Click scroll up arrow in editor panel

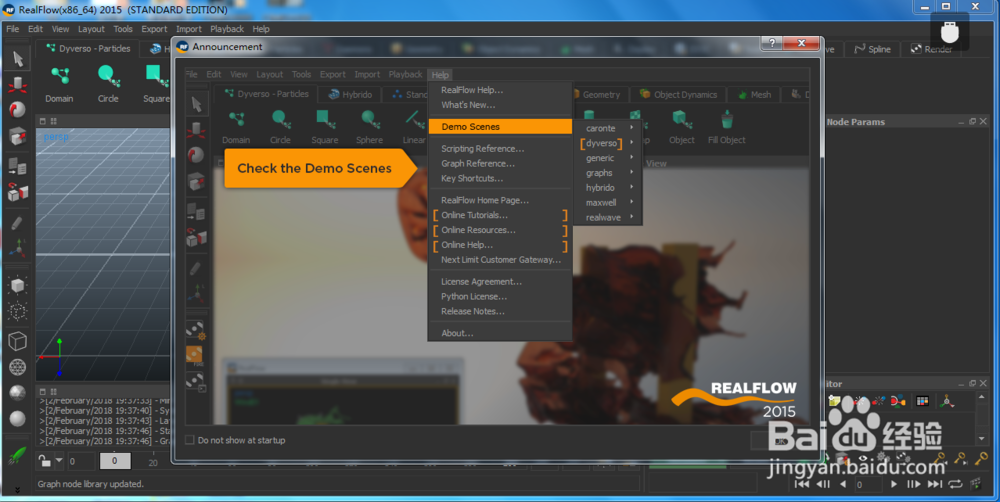(982, 397)
